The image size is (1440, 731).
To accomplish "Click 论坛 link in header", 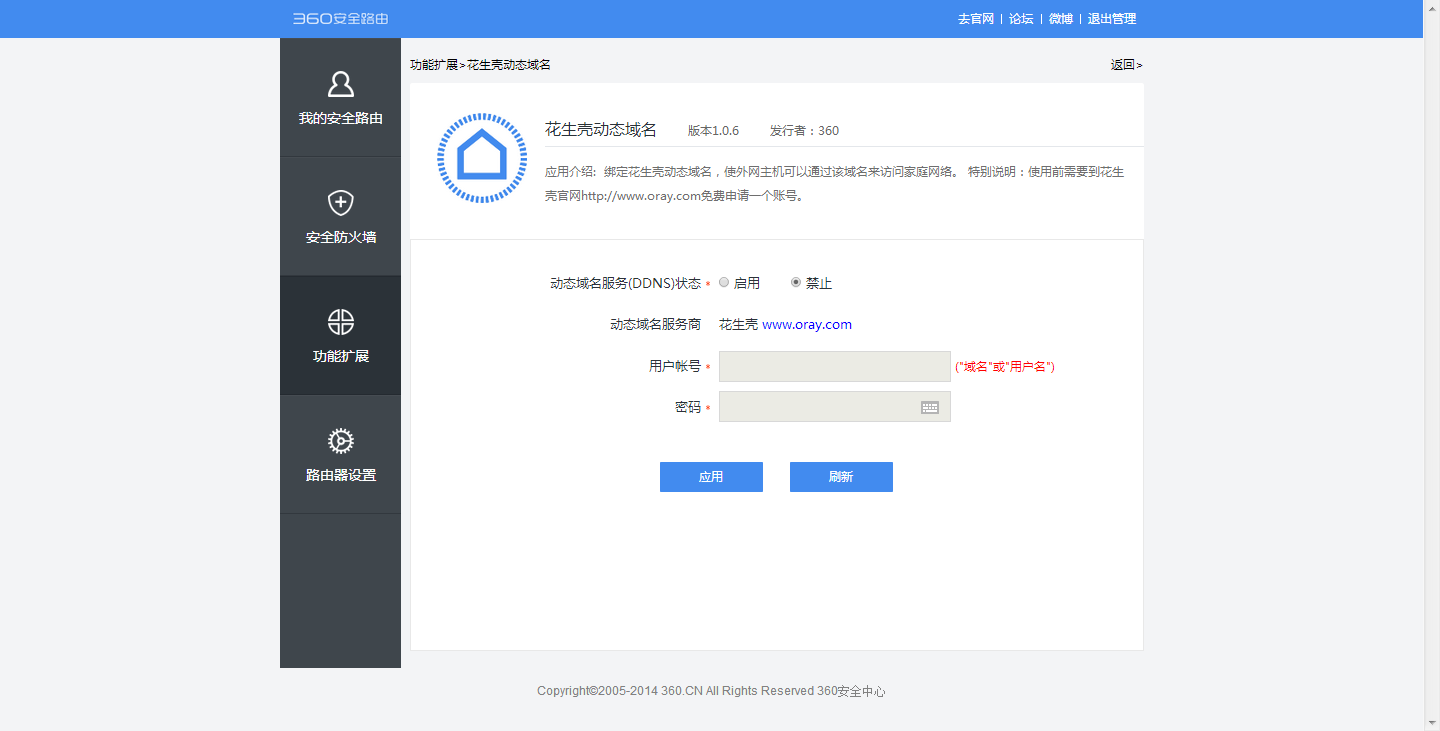I will click(1021, 19).
